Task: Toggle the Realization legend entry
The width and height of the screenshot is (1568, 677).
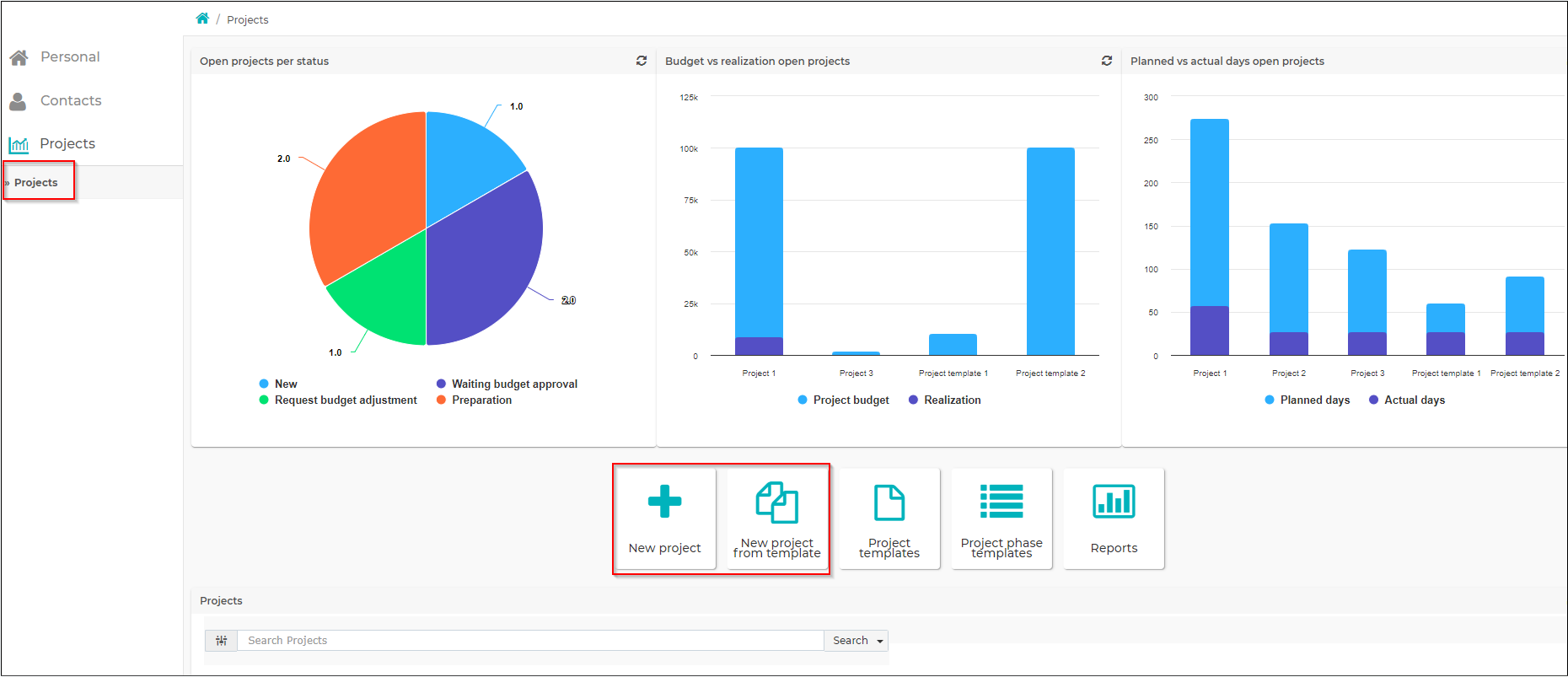Action: tap(944, 400)
